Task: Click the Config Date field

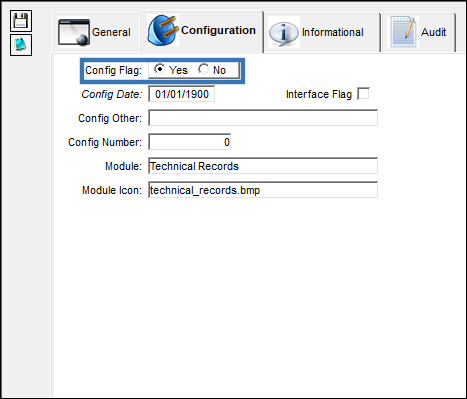Action: [x=181, y=94]
